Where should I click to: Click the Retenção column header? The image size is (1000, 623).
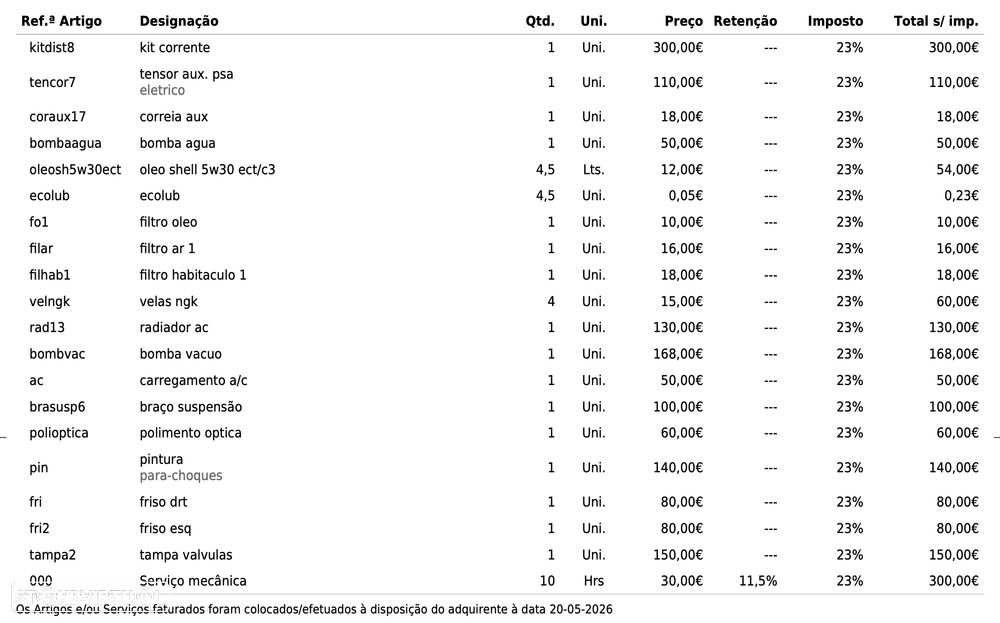coord(745,21)
